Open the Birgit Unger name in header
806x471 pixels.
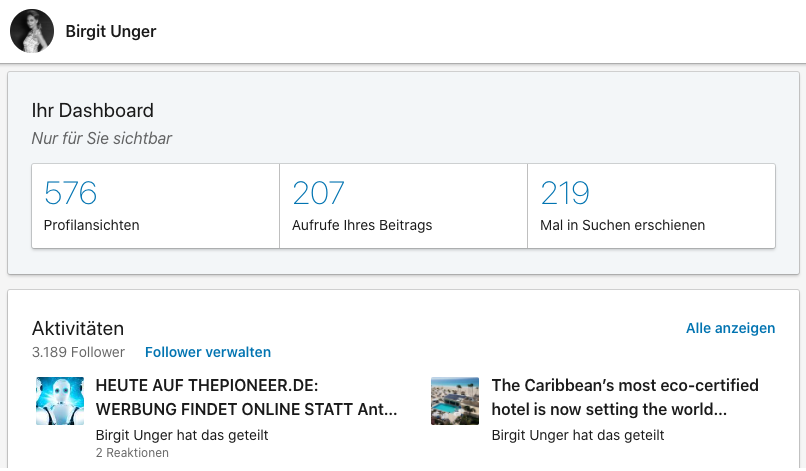tap(110, 31)
